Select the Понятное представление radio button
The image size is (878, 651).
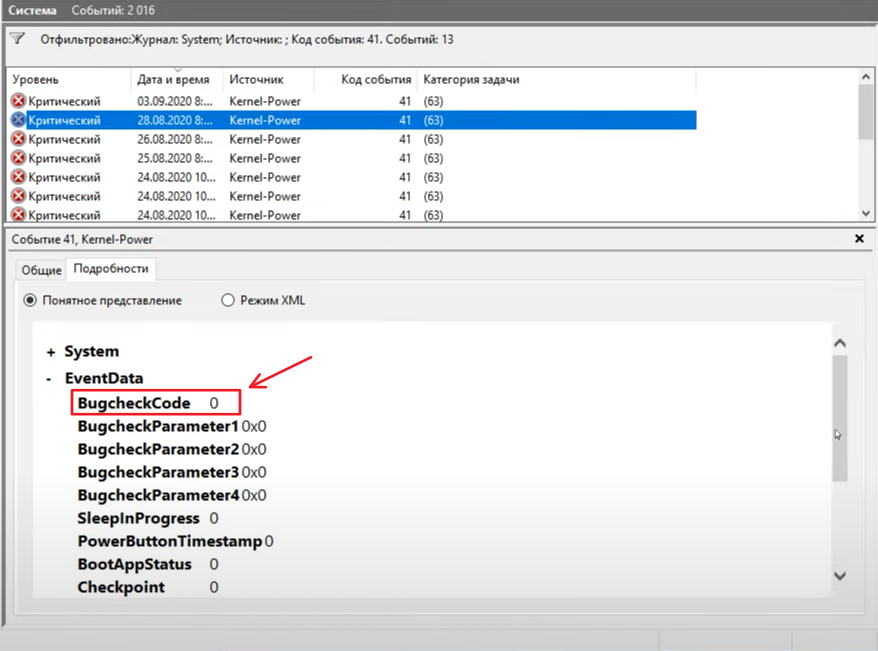click(x=30, y=300)
